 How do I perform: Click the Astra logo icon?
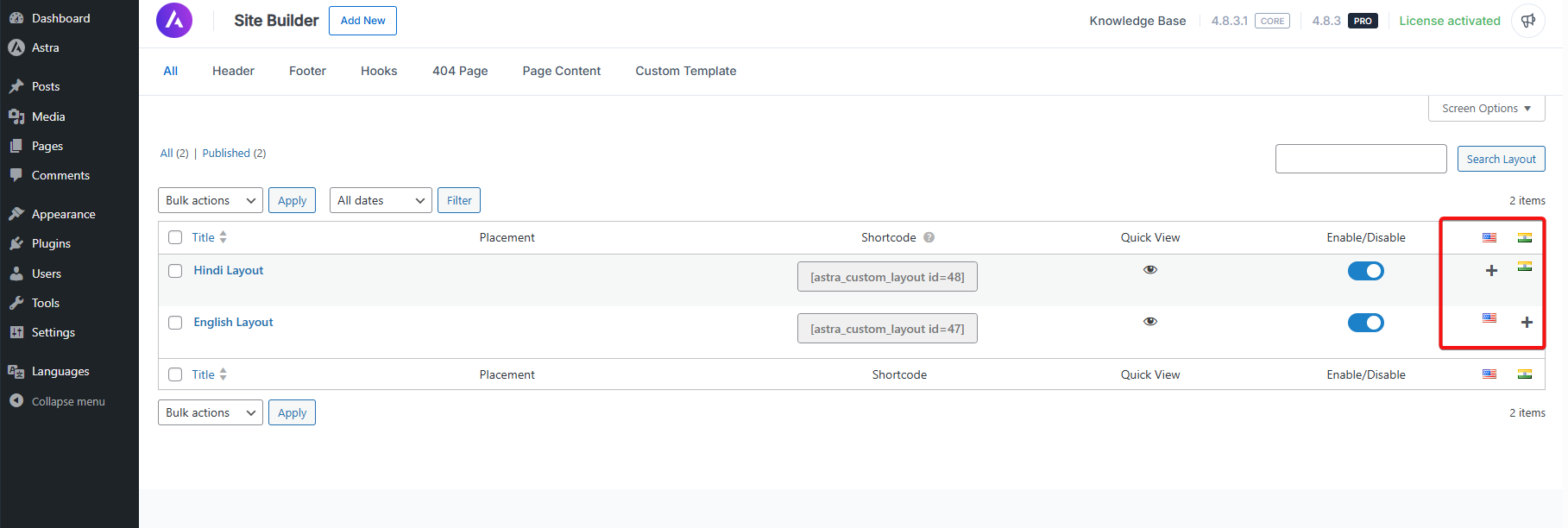174,20
